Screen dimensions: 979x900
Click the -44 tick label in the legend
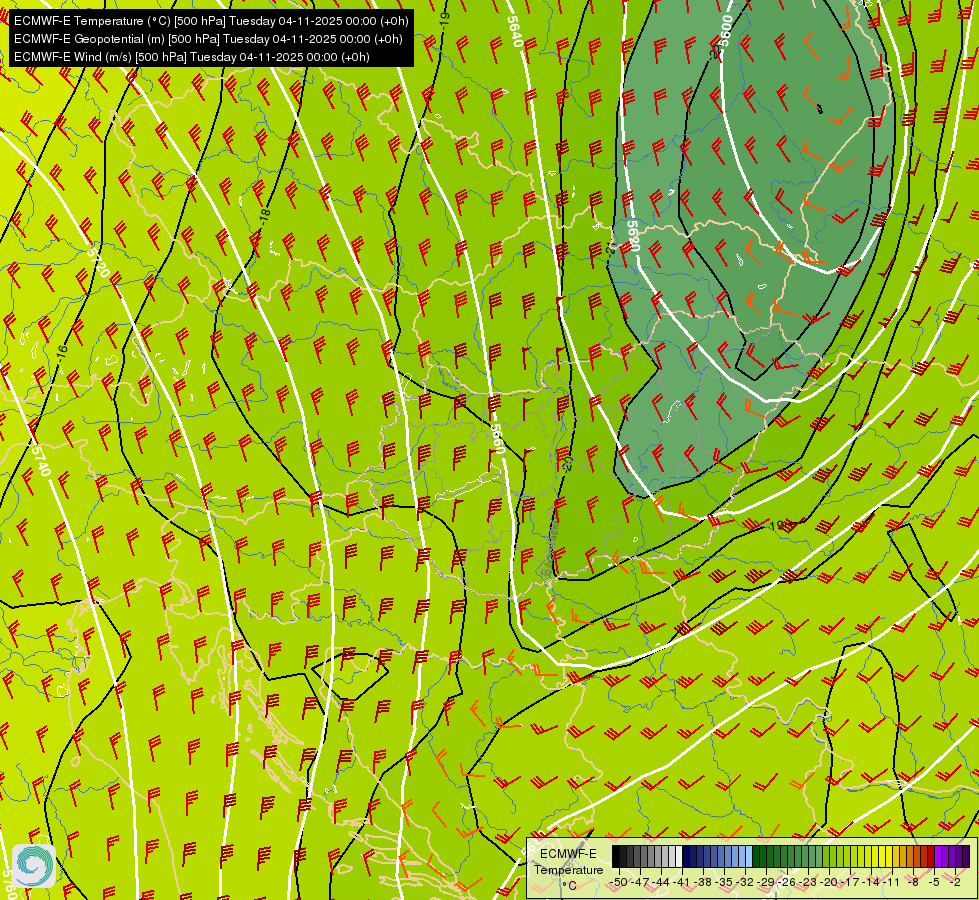(661, 882)
